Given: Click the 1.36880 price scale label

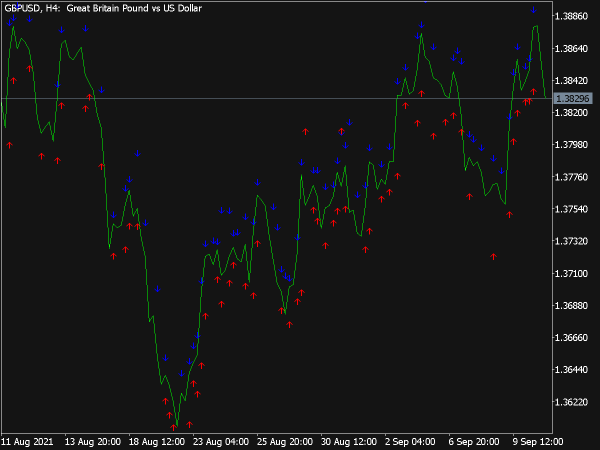Looking at the screenshot, I should [x=571, y=305].
